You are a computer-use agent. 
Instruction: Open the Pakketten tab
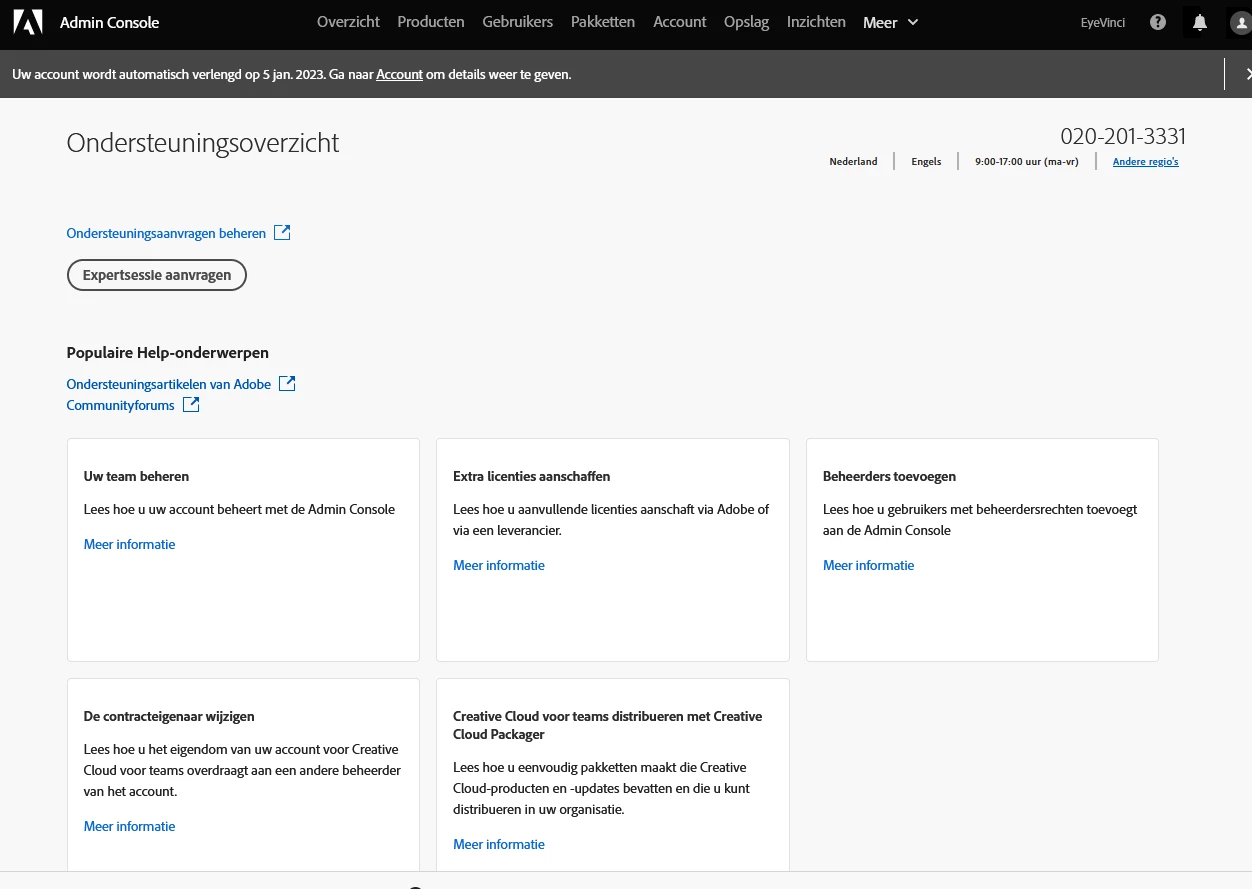pyautogui.click(x=603, y=22)
